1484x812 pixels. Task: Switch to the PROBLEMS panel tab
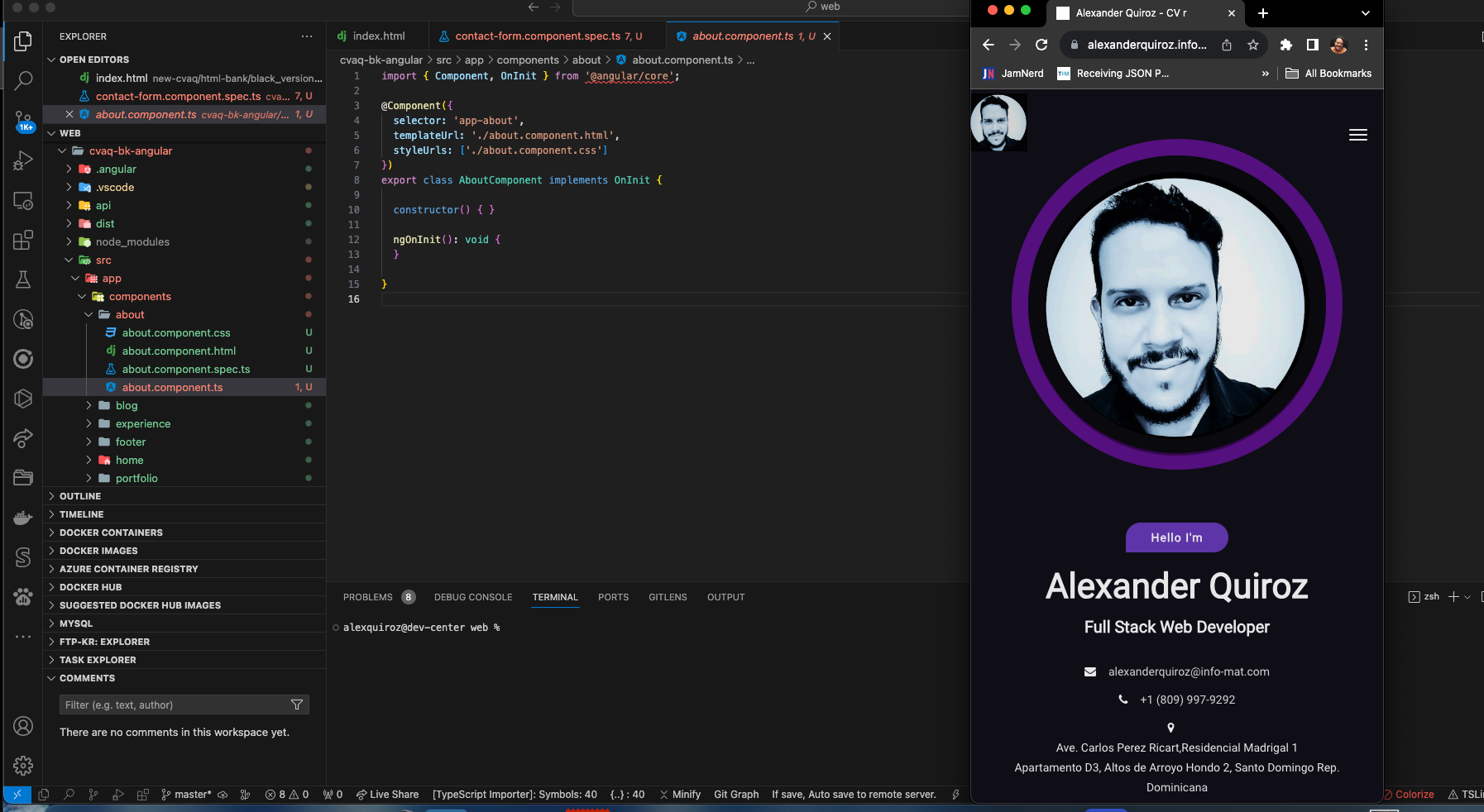tap(368, 597)
